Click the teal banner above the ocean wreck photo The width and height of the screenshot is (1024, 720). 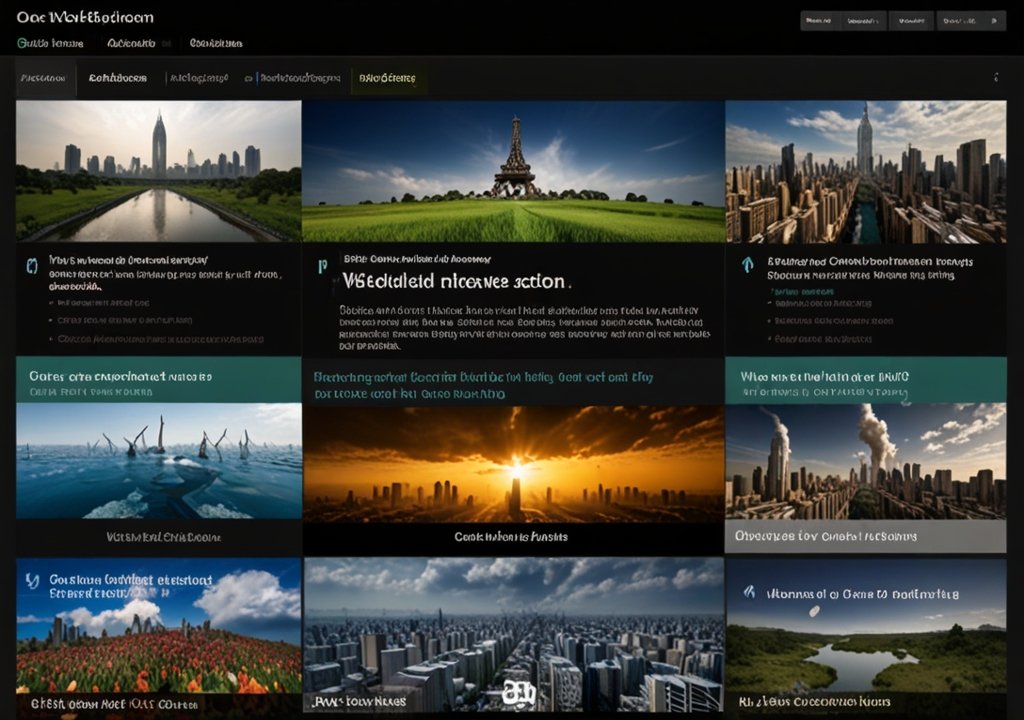pyautogui.click(x=159, y=380)
